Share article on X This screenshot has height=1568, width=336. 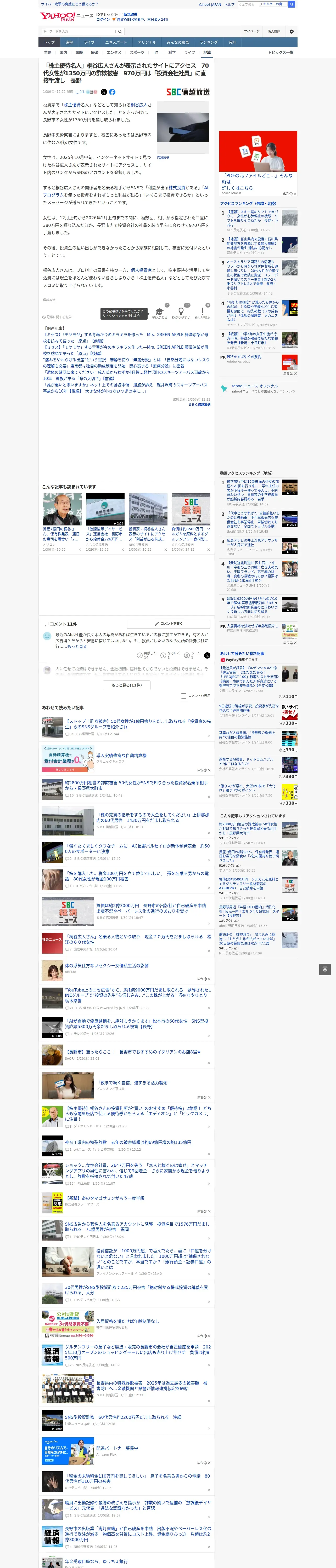(104, 92)
